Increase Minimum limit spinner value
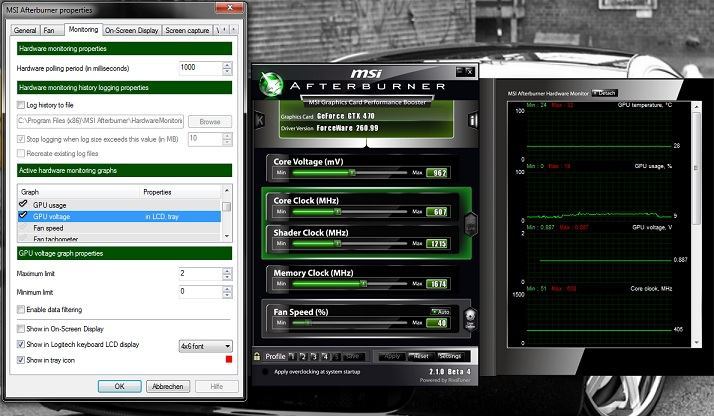 (x=227, y=289)
